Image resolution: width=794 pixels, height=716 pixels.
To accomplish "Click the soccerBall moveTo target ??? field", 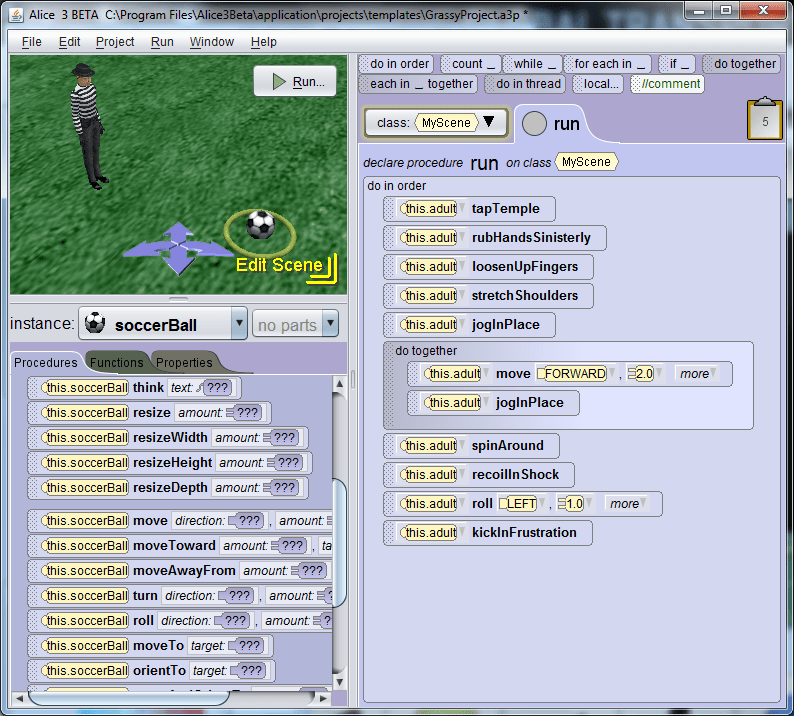I will [x=246, y=646].
